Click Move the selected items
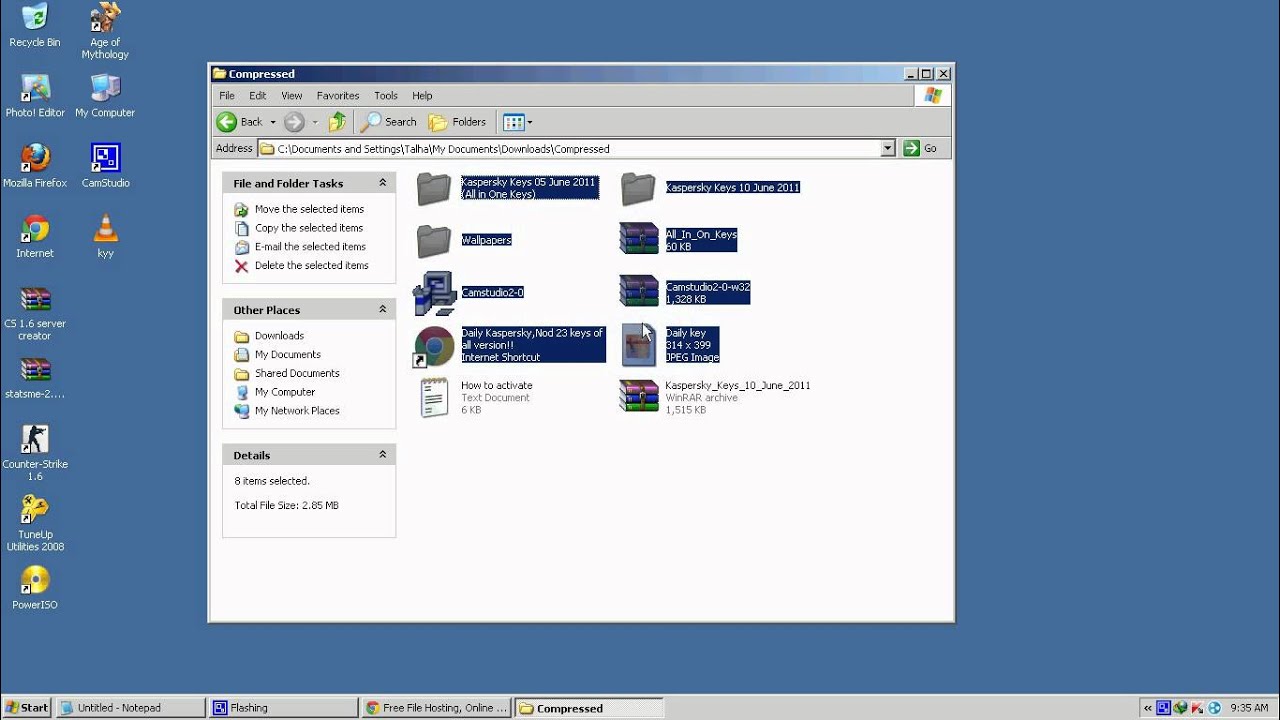Screen dimensions: 1280x720 click(x=309, y=209)
